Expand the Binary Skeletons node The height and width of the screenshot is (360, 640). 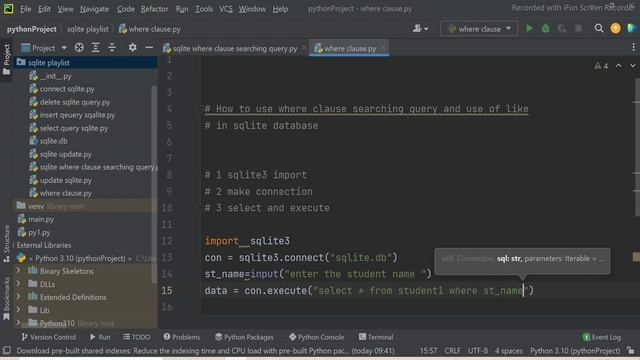point(18,271)
